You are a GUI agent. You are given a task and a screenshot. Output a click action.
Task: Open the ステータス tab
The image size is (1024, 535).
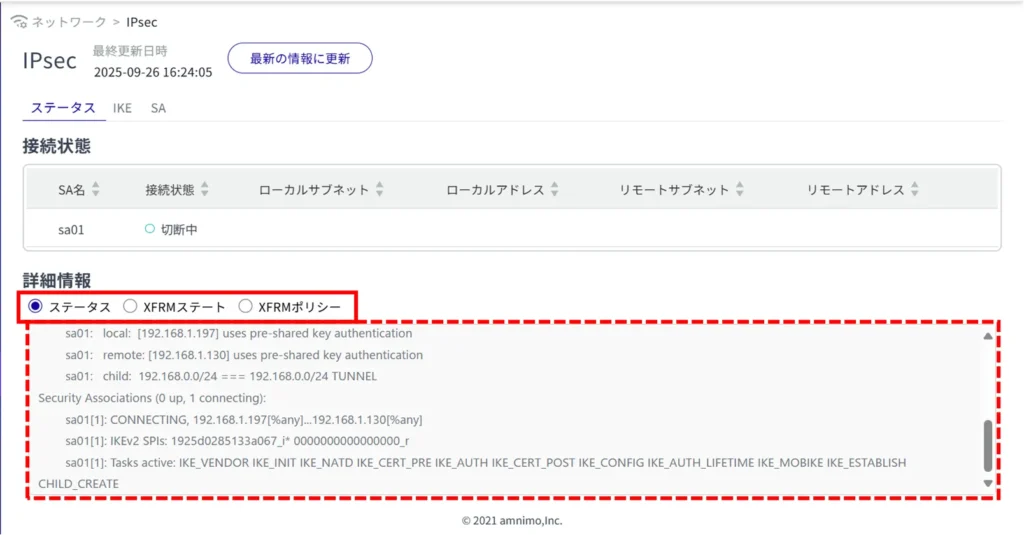click(63, 108)
